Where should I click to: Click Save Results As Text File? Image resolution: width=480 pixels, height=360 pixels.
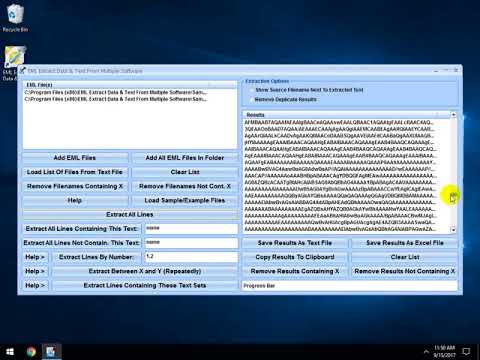(x=295, y=243)
